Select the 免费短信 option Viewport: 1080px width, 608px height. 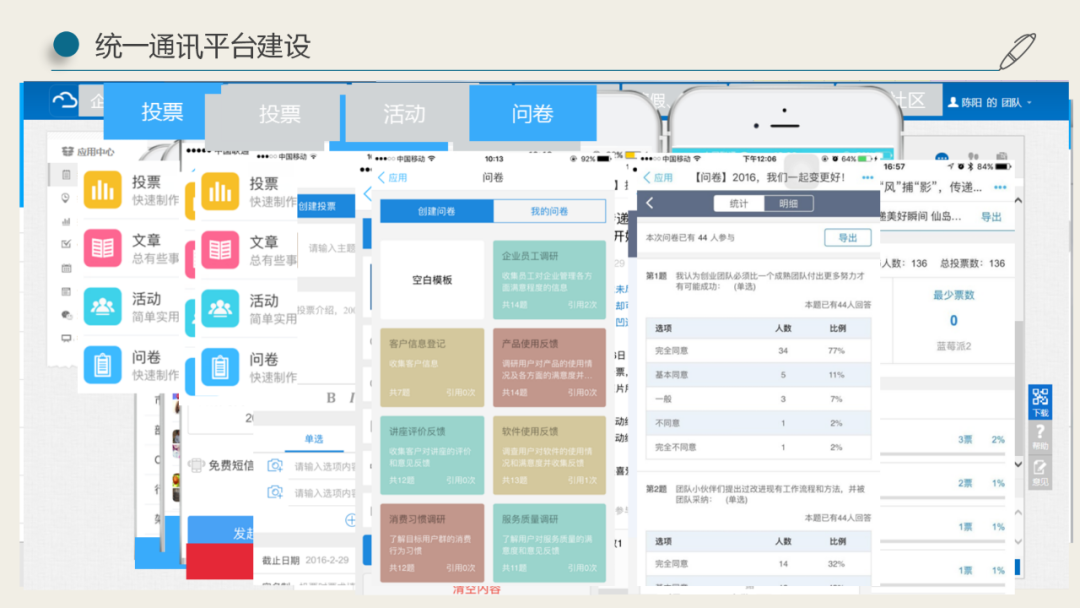[222, 465]
